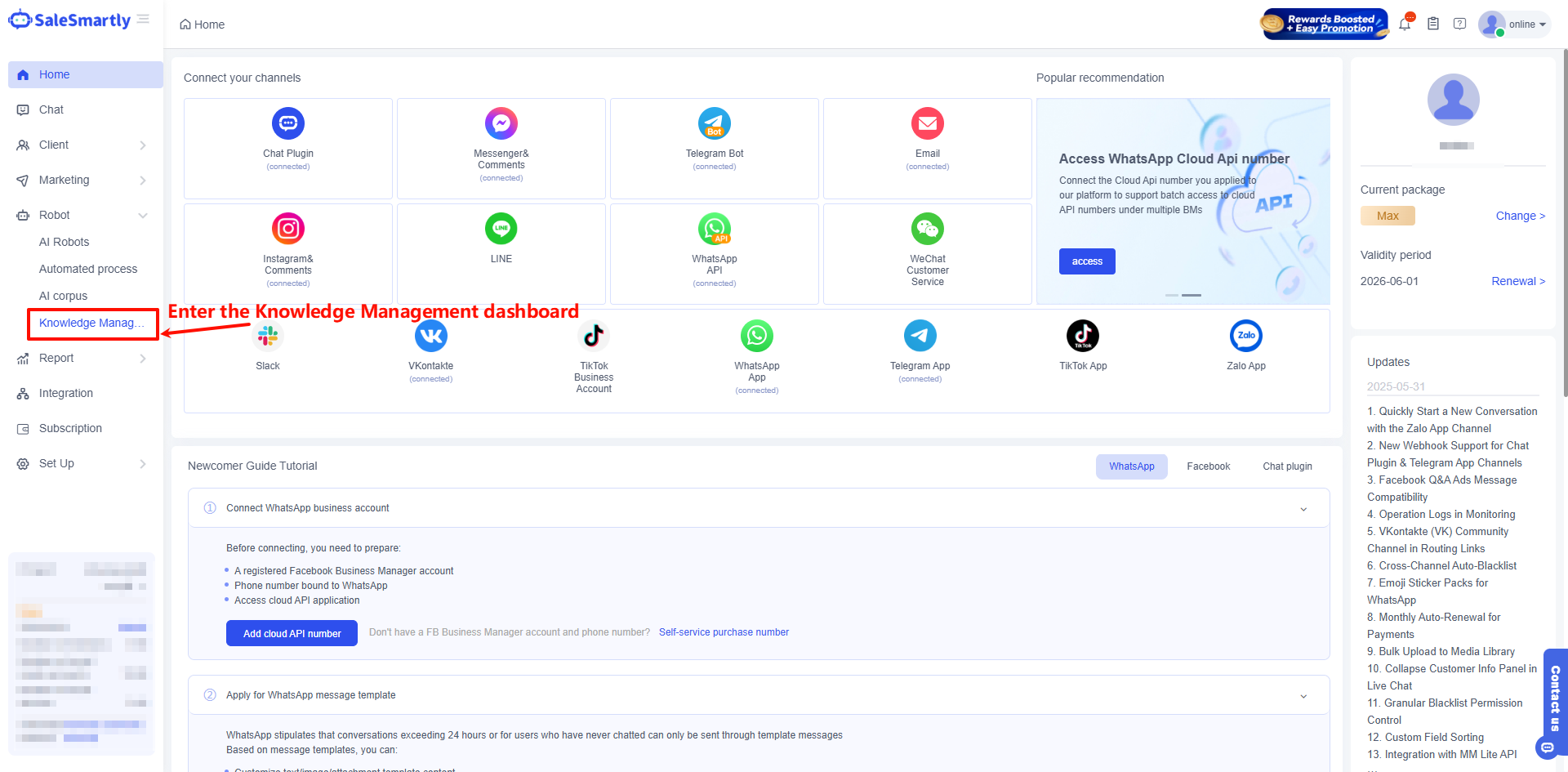
Task: Select the WhatsApp tutorial tab
Action: 1132,466
